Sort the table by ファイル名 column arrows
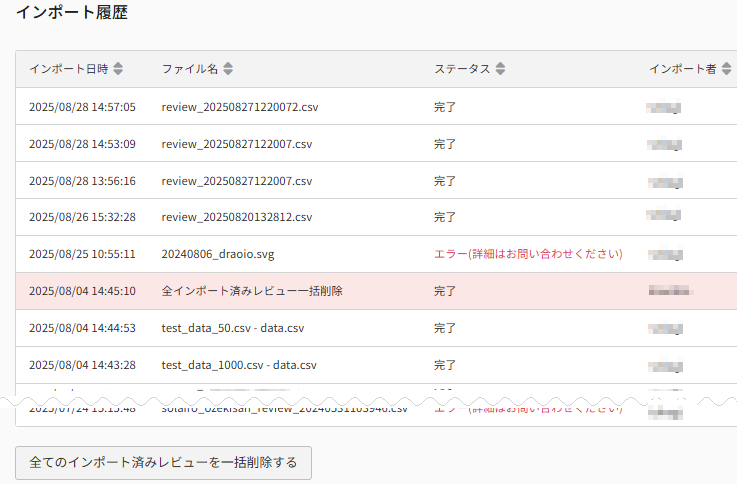This screenshot has width=737, height=484. tap(228, 69)
